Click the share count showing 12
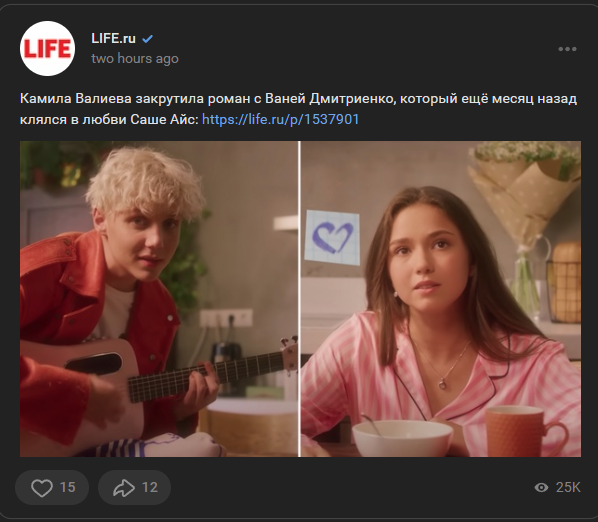 pos(150,487)
